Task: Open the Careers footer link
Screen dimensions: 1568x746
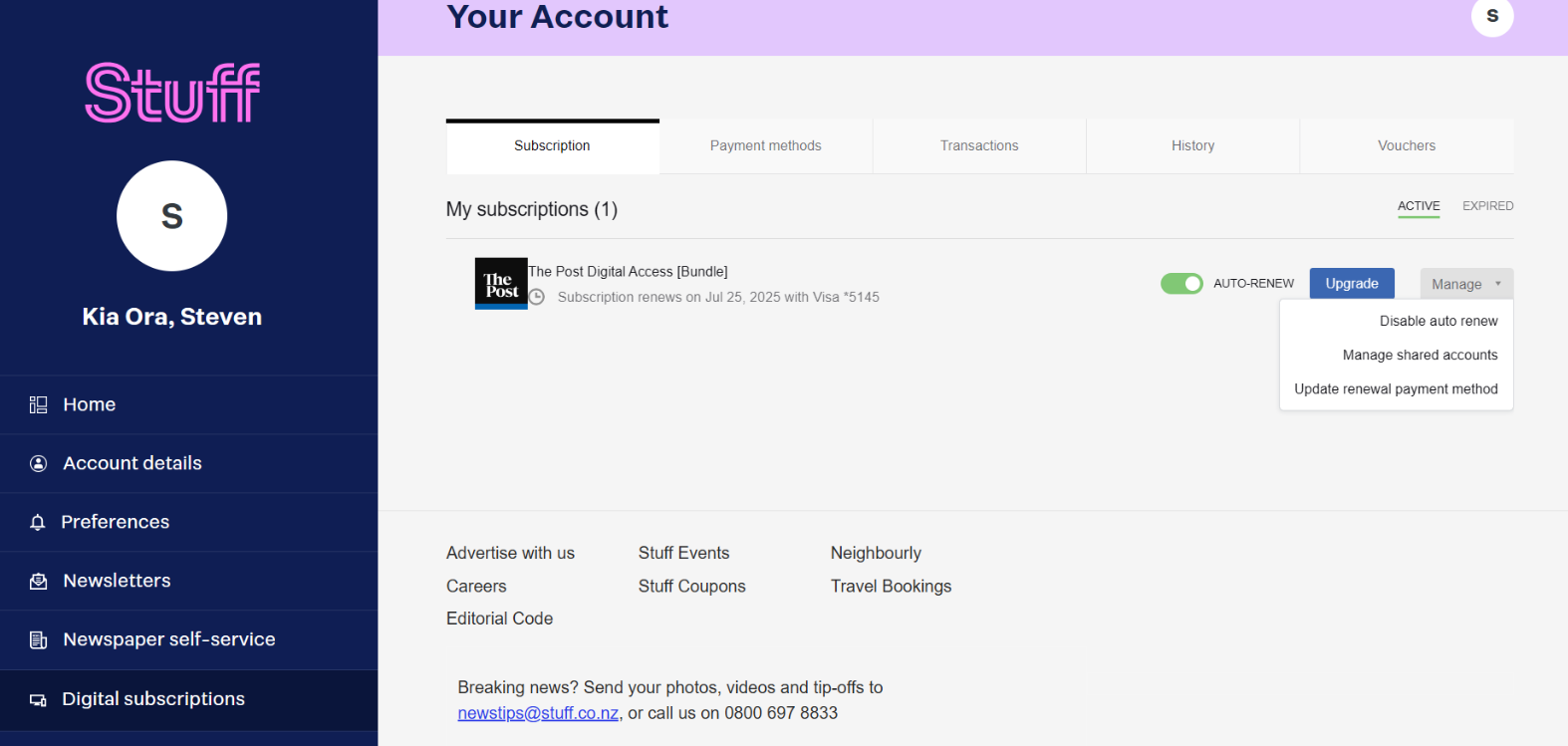Action: 476,587
